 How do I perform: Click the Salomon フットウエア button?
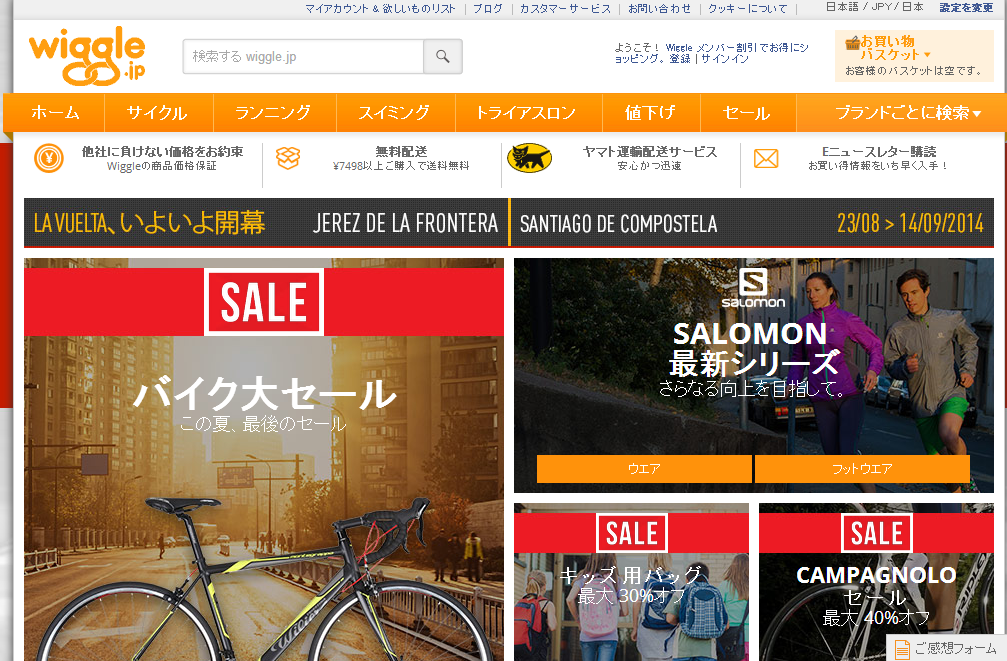[x=863, y=469]
